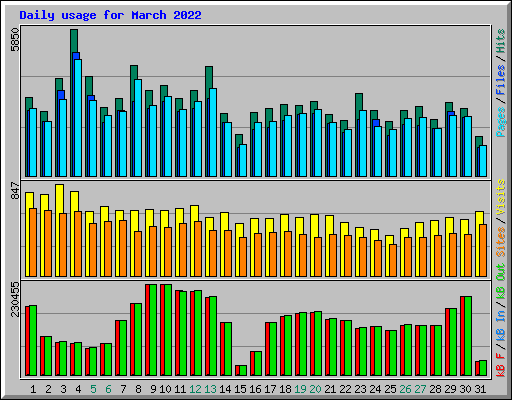The width and height of the screenshot is (512, 400).
Task: Click day 14 on the x-axis
Action: 225,389
